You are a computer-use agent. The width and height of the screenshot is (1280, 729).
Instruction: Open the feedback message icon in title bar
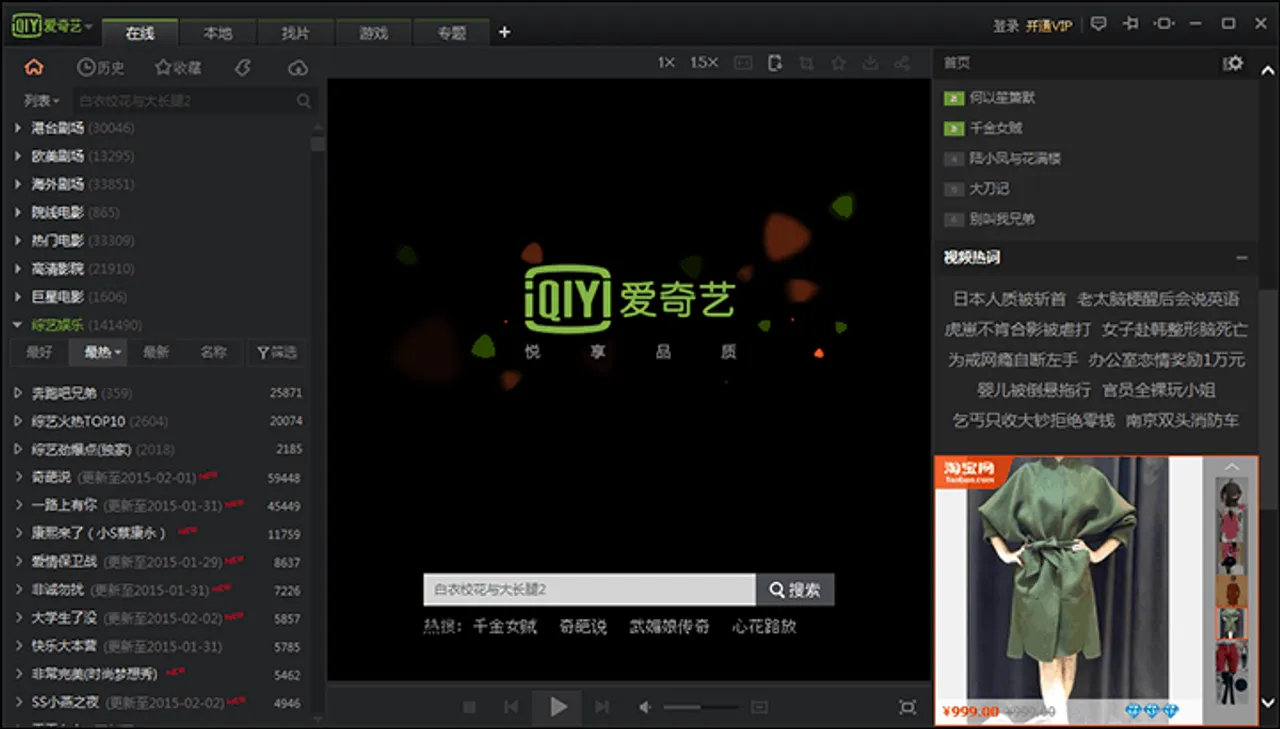[1099, 24]
